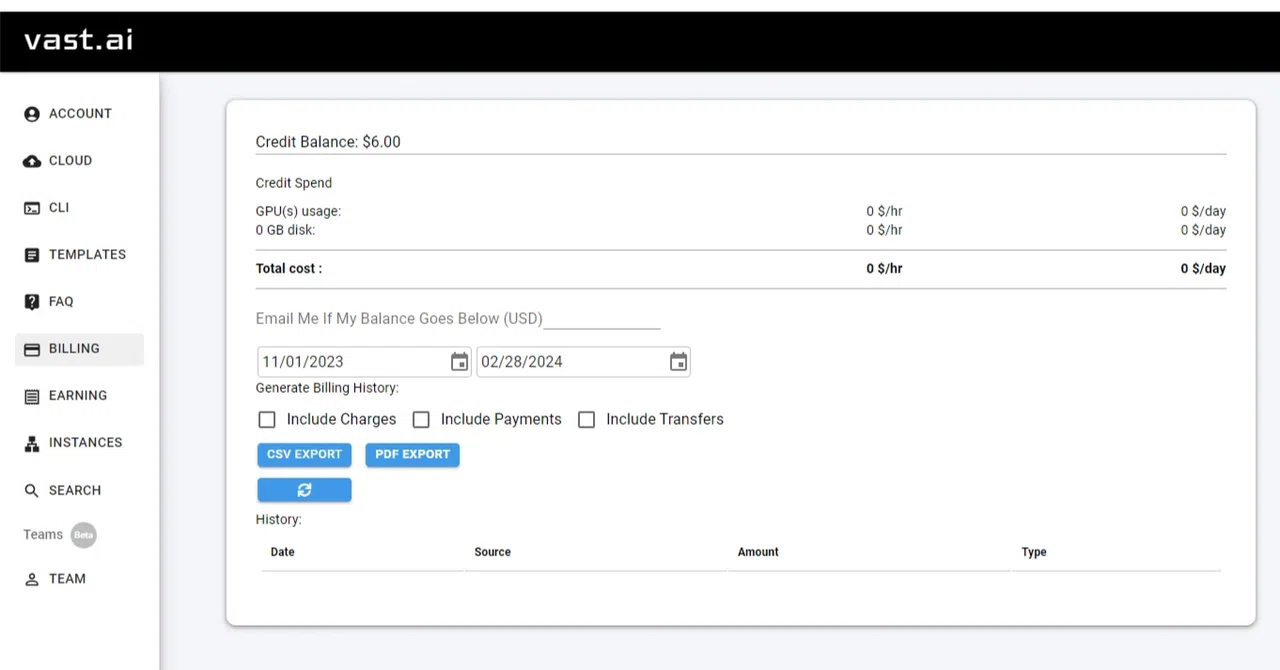1280x670 pixels.
Task: Refresh billing history with sync button
Action: point(304,490)
